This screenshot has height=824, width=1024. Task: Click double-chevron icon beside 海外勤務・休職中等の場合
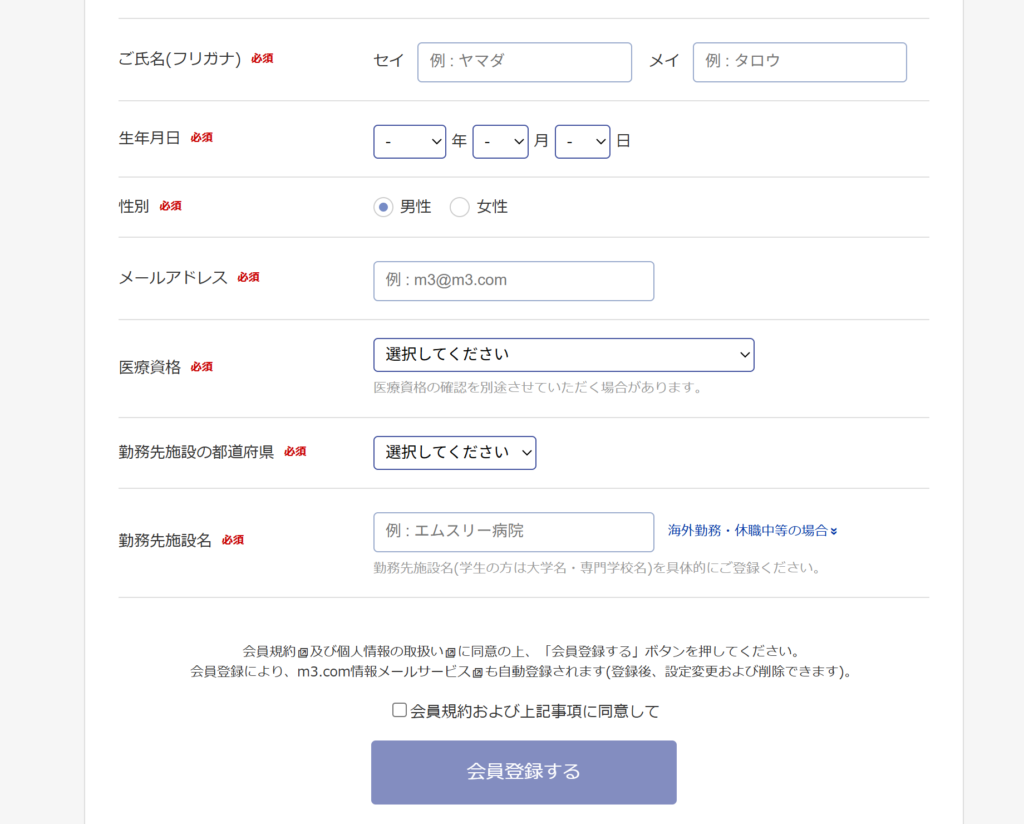[834, 531]
